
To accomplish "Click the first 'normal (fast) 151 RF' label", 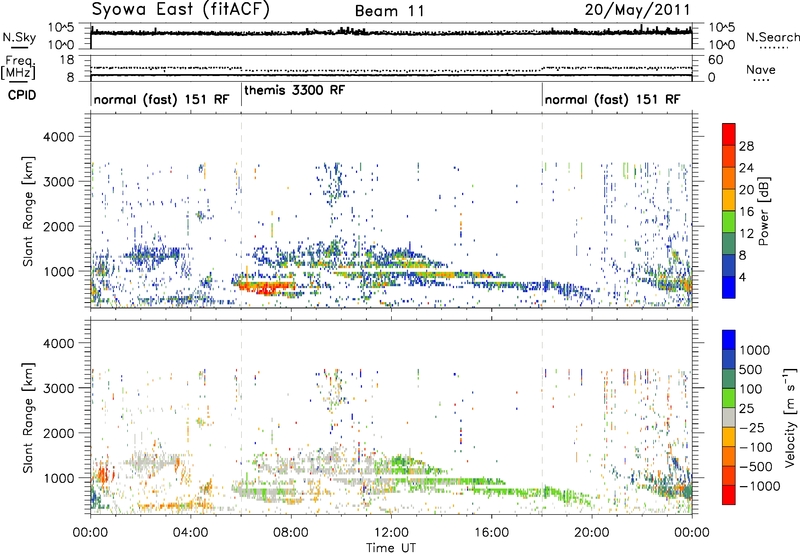I will point(161,99).
